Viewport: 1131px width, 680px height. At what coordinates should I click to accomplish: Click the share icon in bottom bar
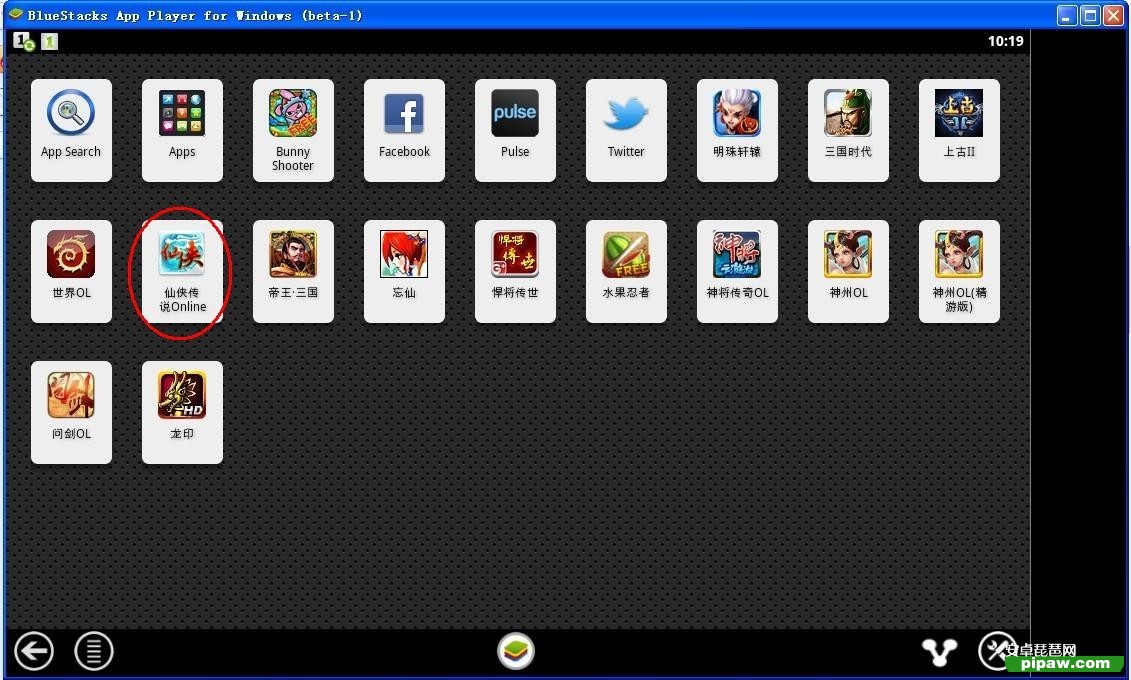940,652
